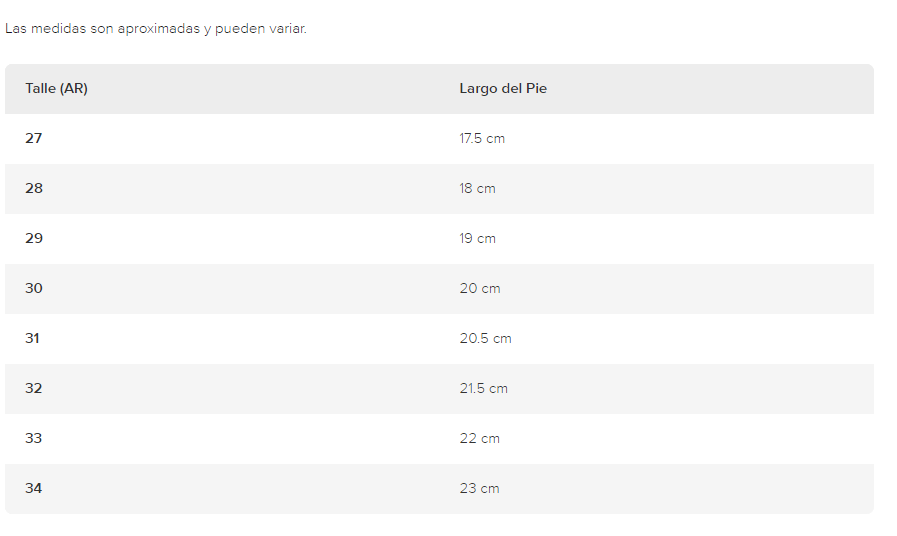Image resolution: width=897 pixels, height=536 pixels.
Task: Select size 30 in the table
Action: pos(34,288)
